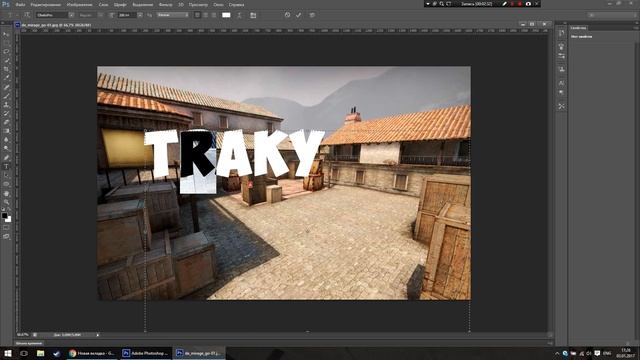Select the Brush tool
640x360 pixels.
pos(6,96)
